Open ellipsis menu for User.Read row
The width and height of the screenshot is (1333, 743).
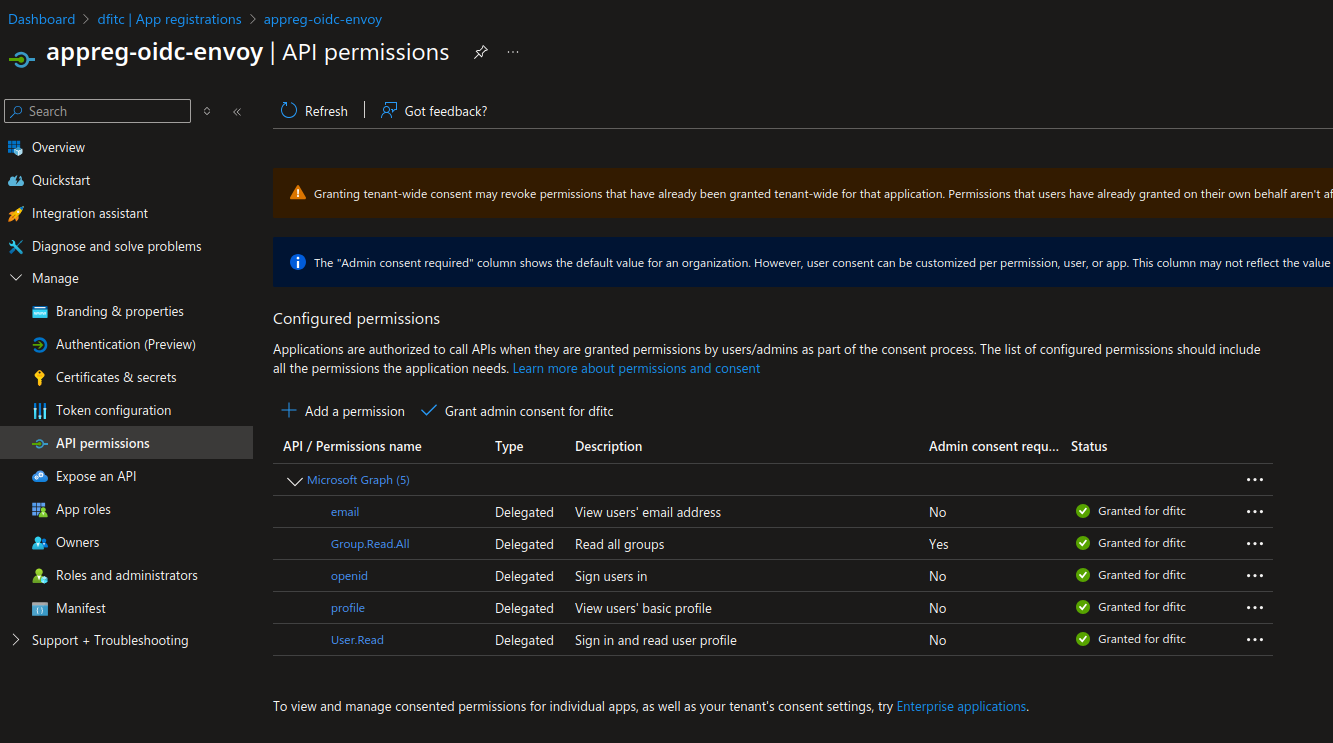1254,640
